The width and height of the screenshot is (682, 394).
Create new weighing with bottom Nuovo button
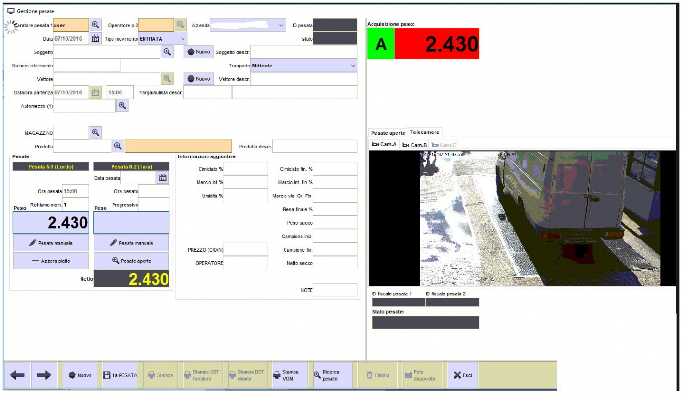pyautogui.click(x=80, y=375)
